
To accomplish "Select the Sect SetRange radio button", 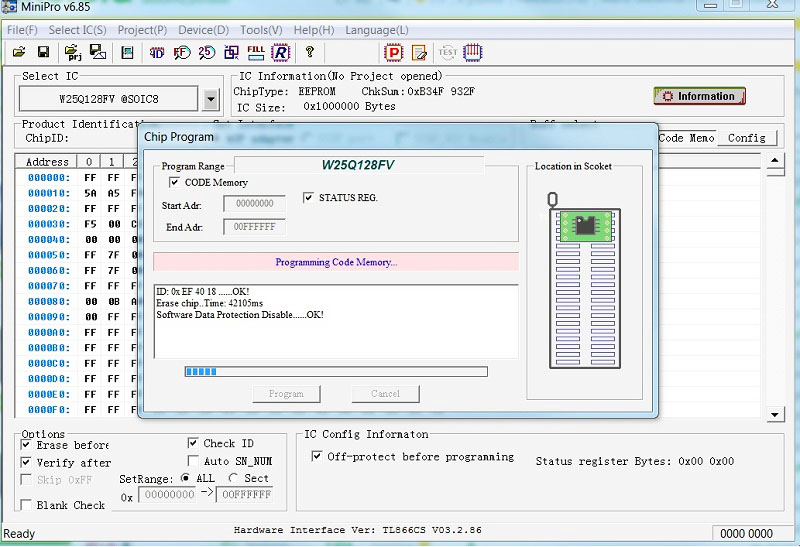I will 233,478.
